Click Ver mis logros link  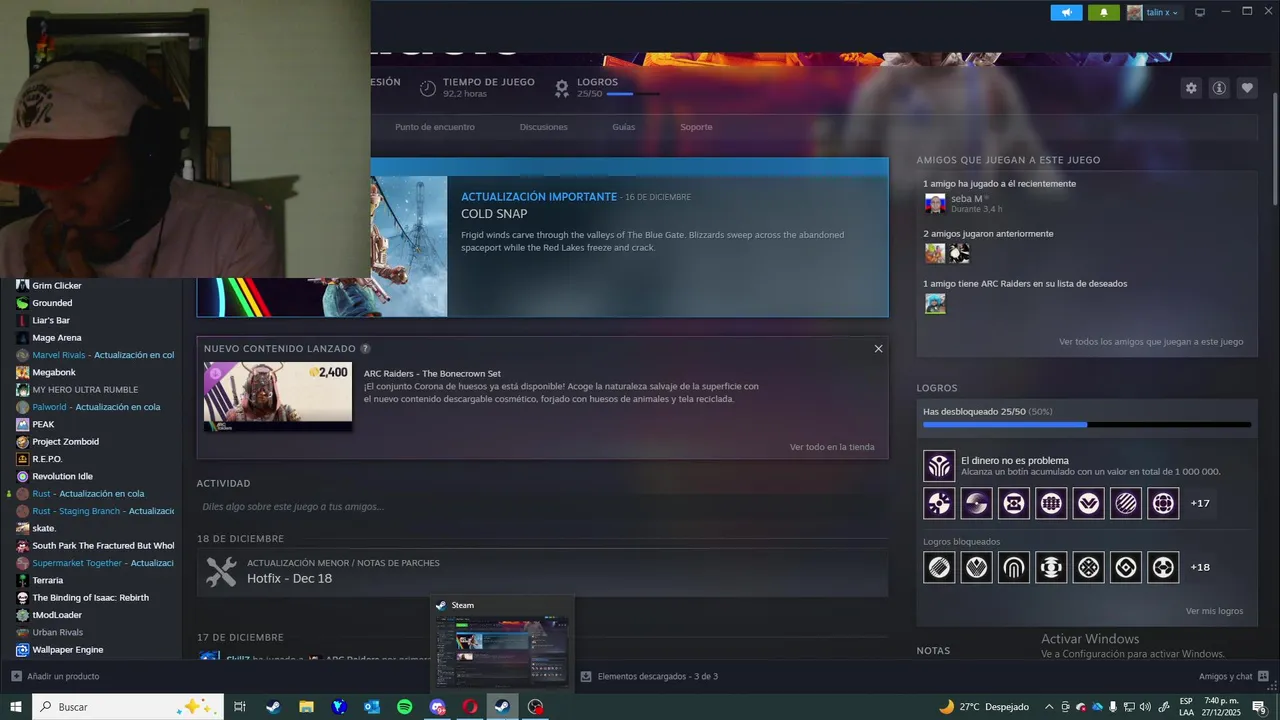[x=1214, y=611]
